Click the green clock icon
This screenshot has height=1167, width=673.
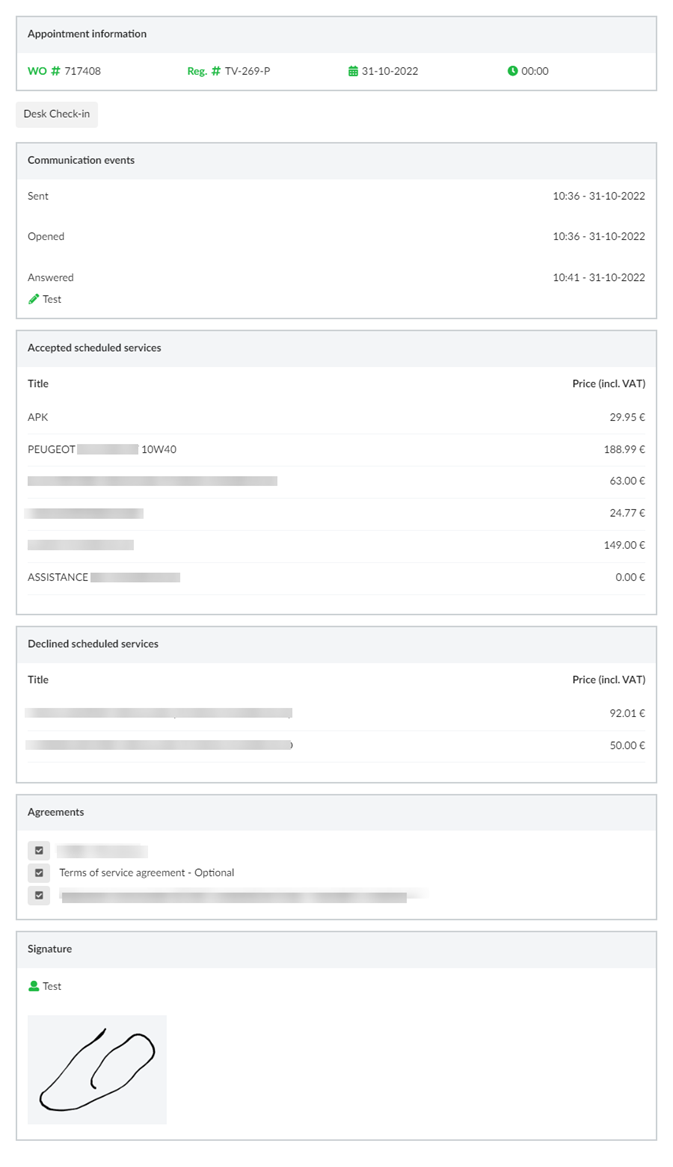click(513, 71)
